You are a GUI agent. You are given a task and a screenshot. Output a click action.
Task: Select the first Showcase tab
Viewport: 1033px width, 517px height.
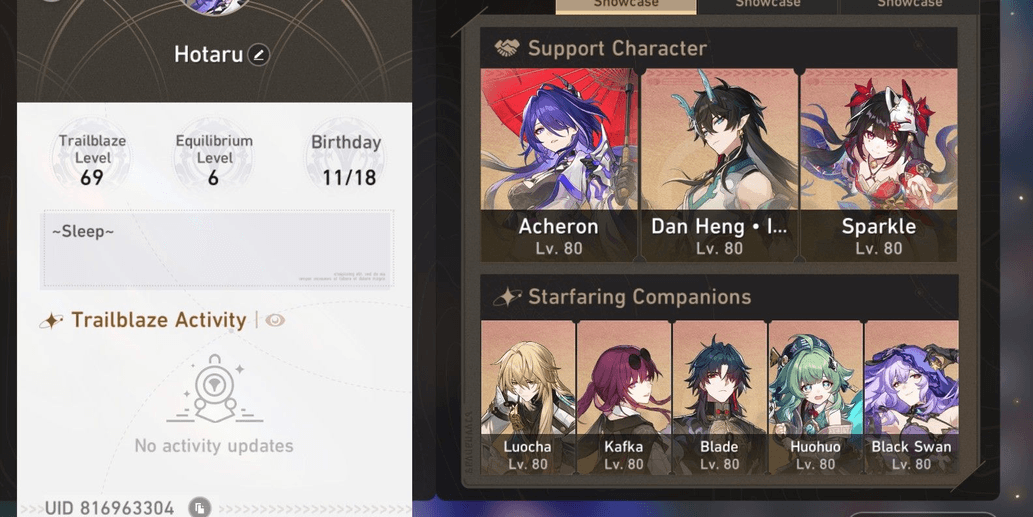click(x=626, y=5)
